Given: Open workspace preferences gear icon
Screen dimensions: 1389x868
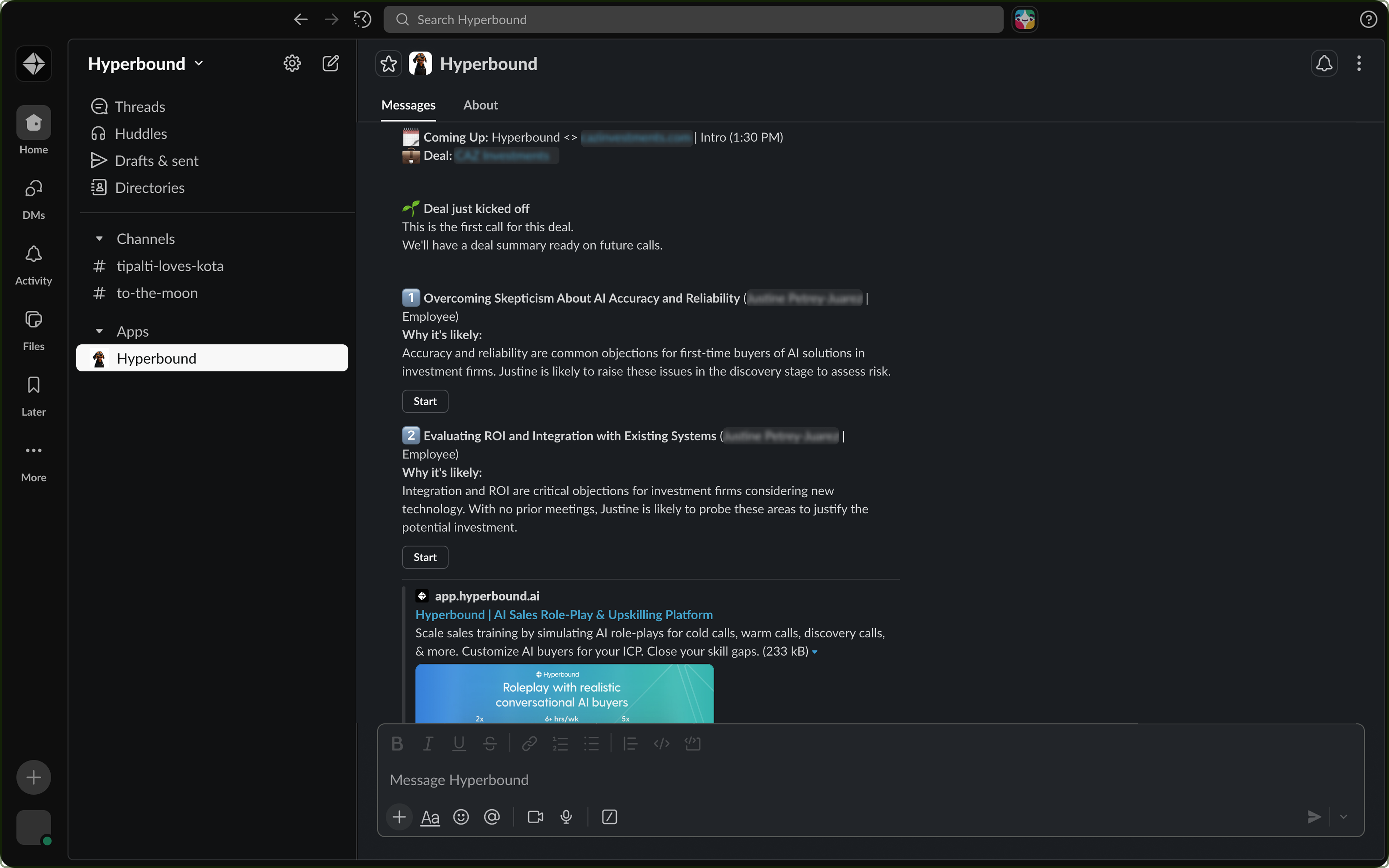Looking at the screenshot, I should [292, 64].
